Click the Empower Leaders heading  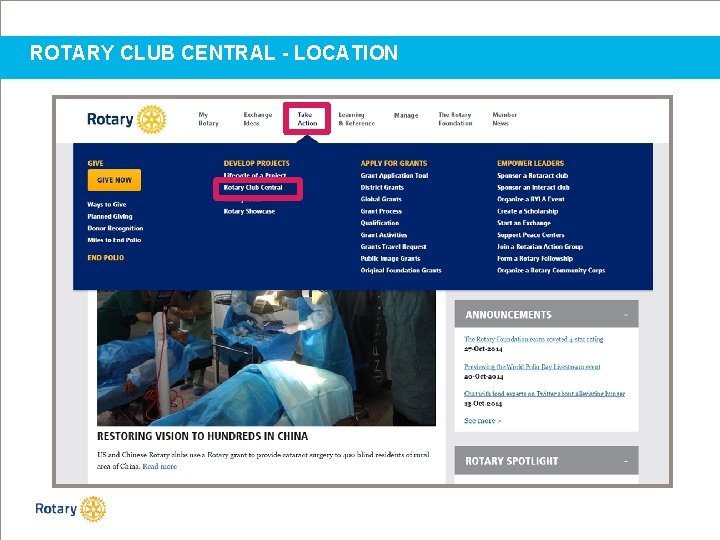(530, 163)
